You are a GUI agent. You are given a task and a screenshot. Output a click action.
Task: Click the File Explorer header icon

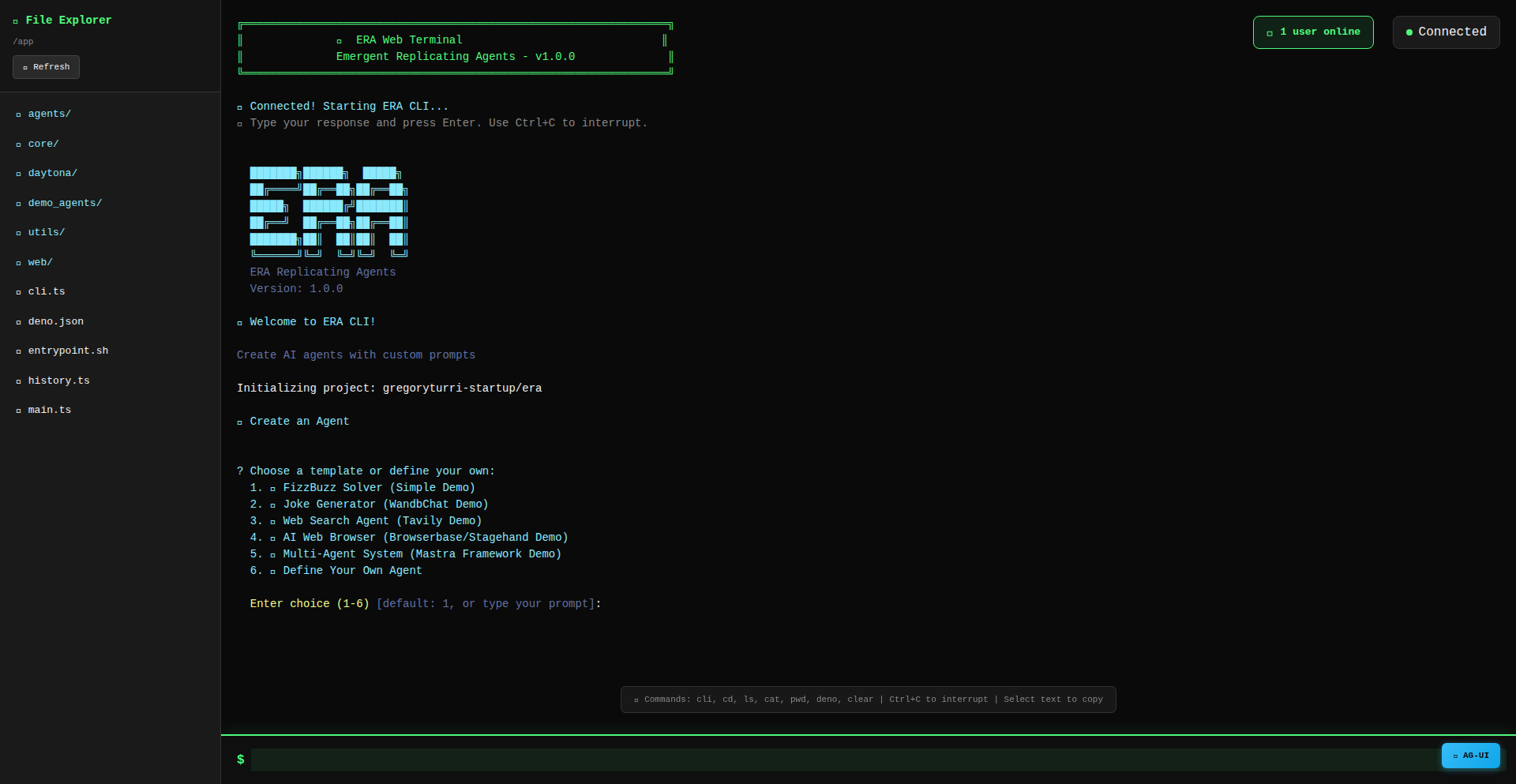15,21
